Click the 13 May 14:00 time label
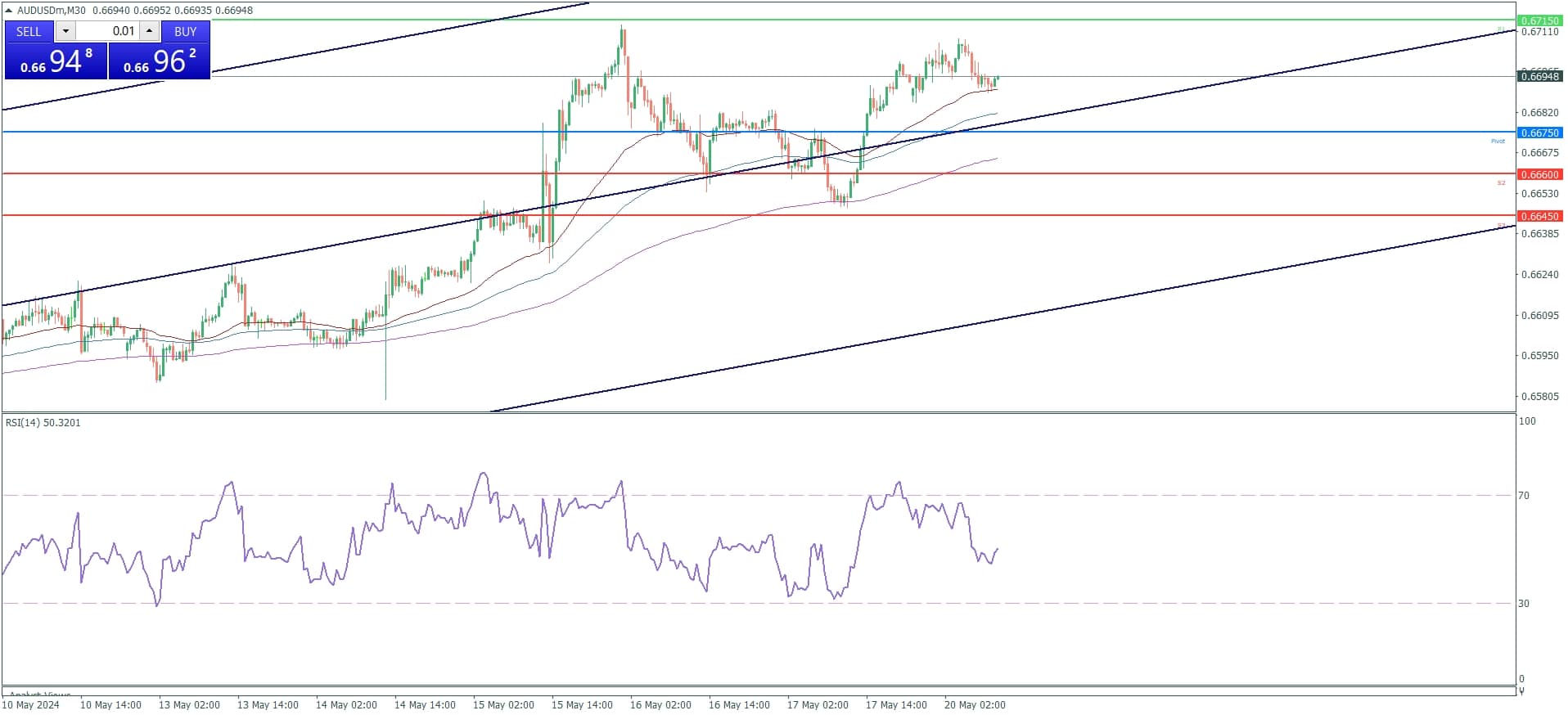This screenshot has width=1568, height=715. pos(268,705)
